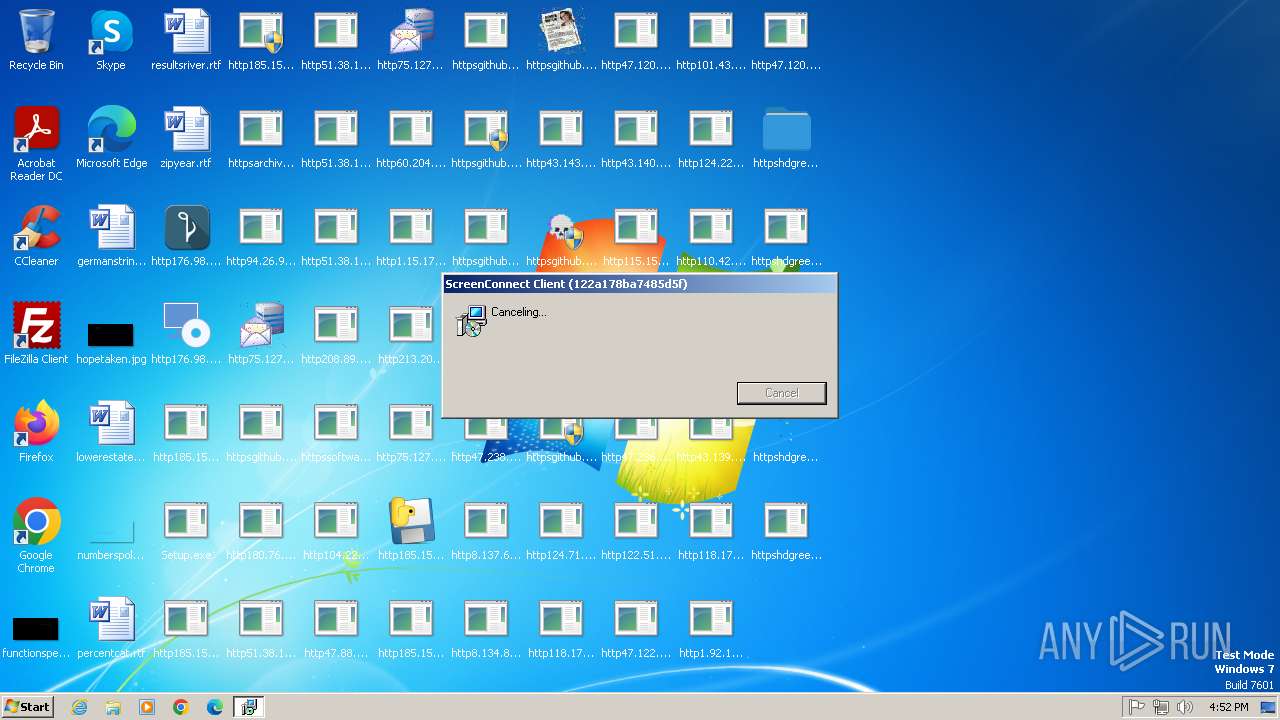Image resolution: width=1280 pixels, height=720 pixels.
Task: Select the http47.122 desktop file
Action: (636, 628)
